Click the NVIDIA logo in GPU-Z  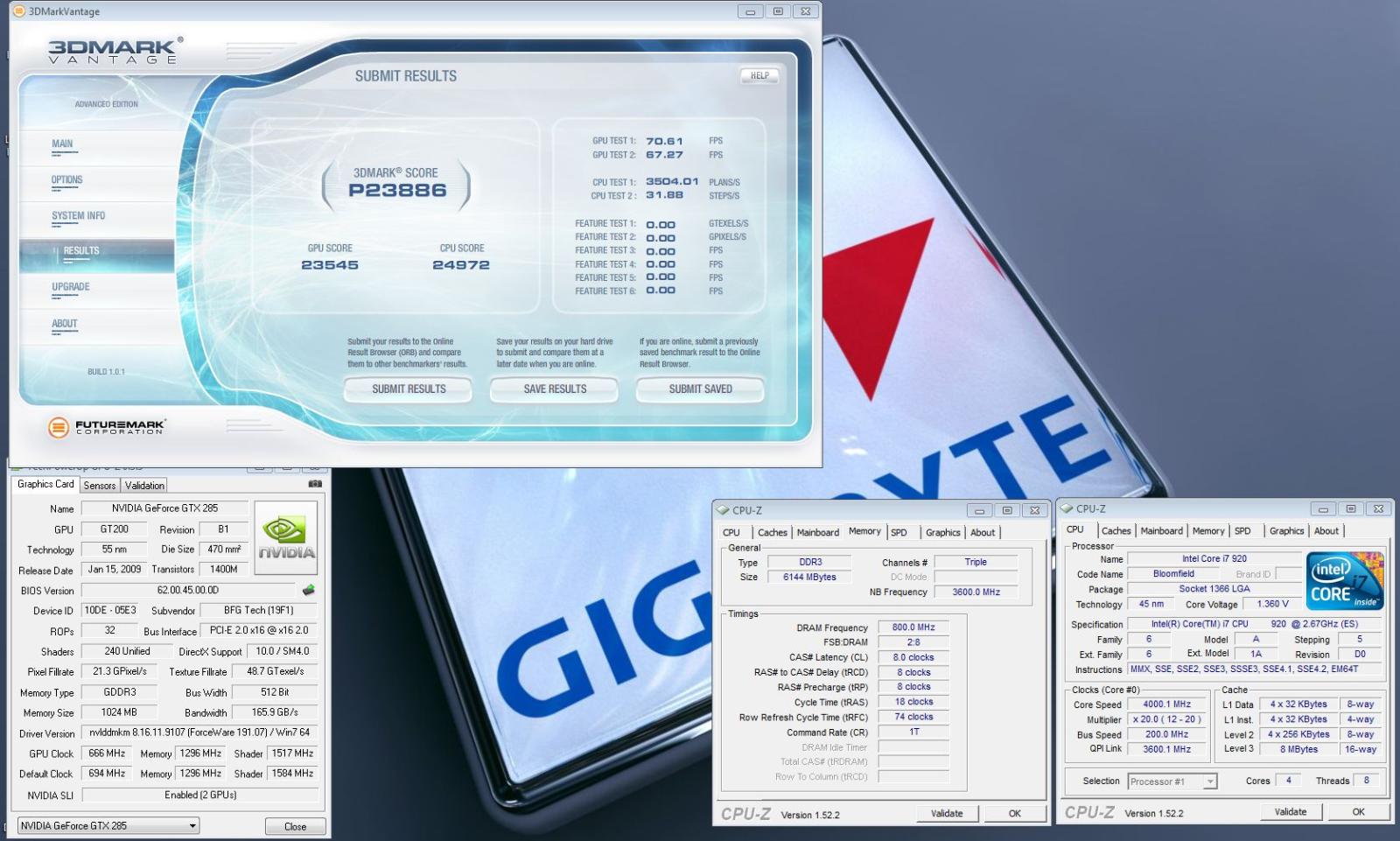(286, 536)
